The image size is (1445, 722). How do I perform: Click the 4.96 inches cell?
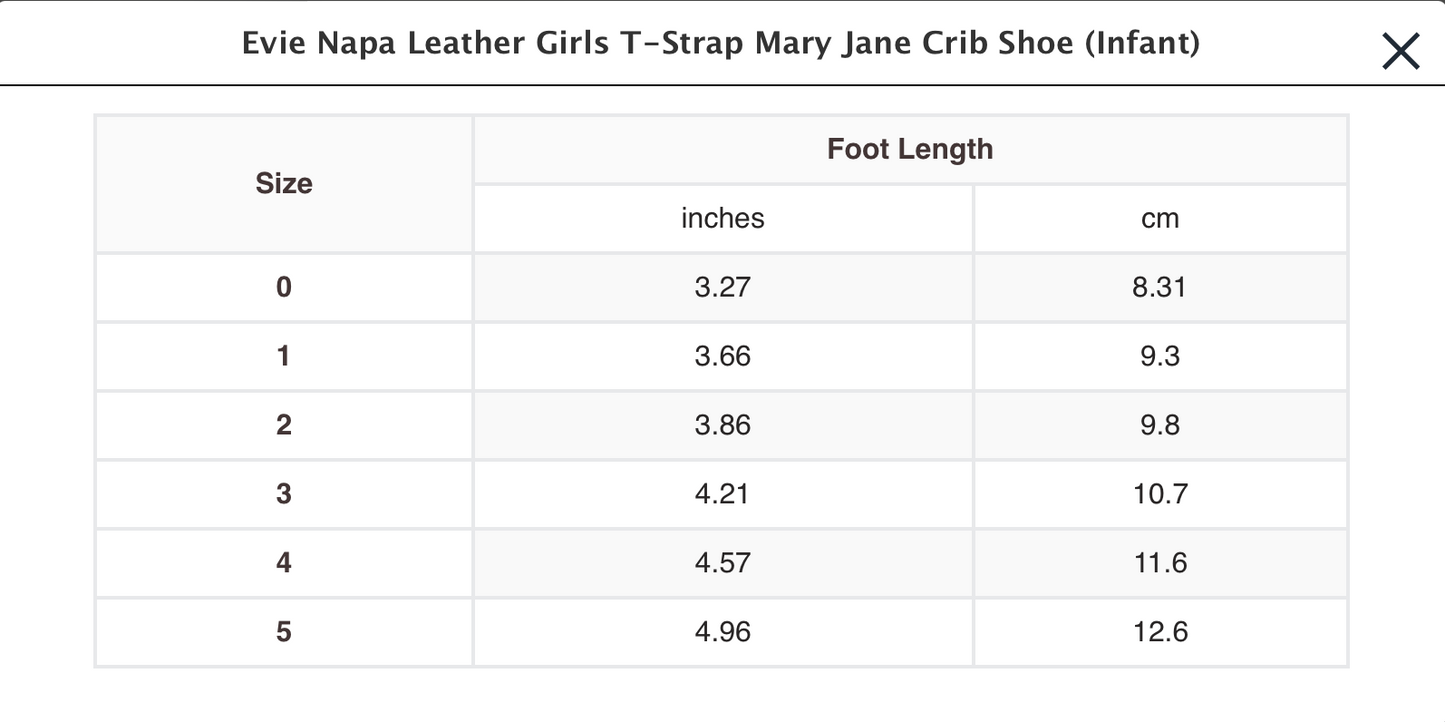pos(722,632)
